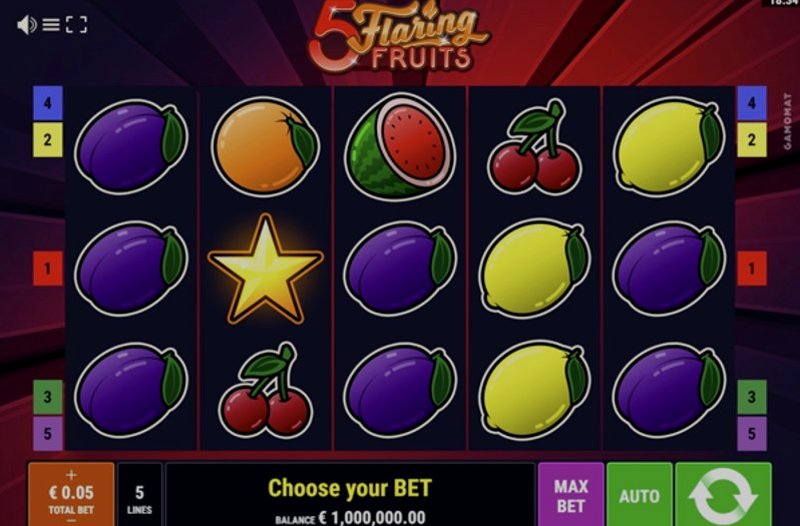Click the golden star symbol
Image resolution: width=800 pixels, height=526 pixels.
pyautogui.click(x=265, y=269)
